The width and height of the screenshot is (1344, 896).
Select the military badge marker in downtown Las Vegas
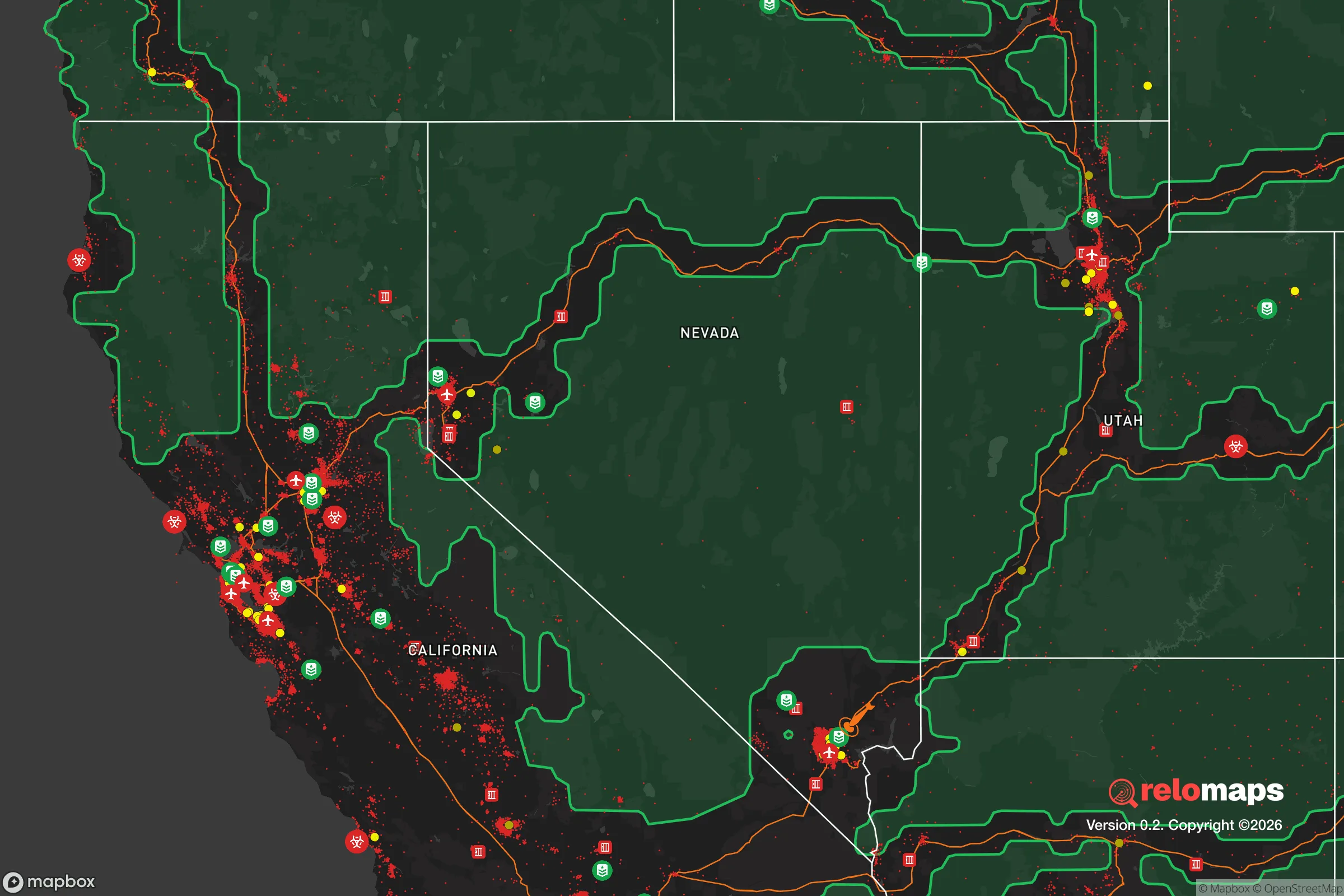point(839,737)
